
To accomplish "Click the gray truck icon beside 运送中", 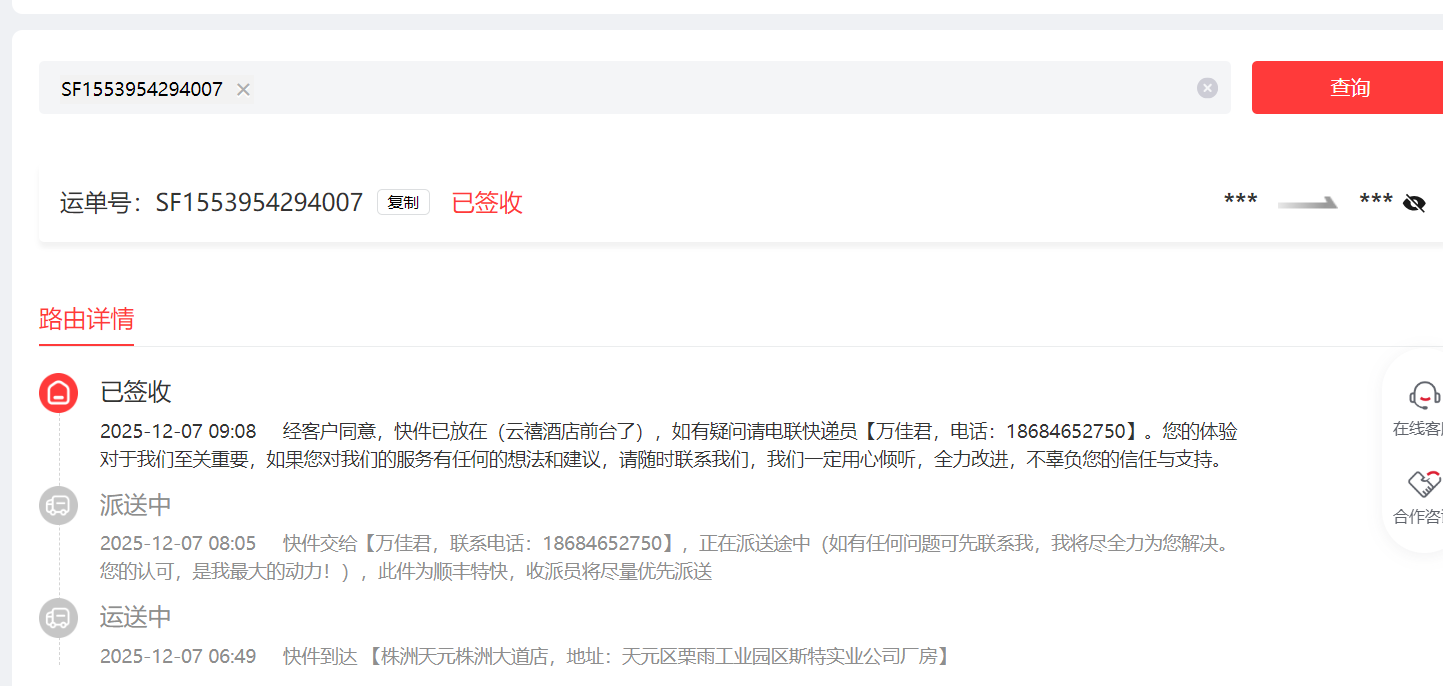I will [58, 618].
